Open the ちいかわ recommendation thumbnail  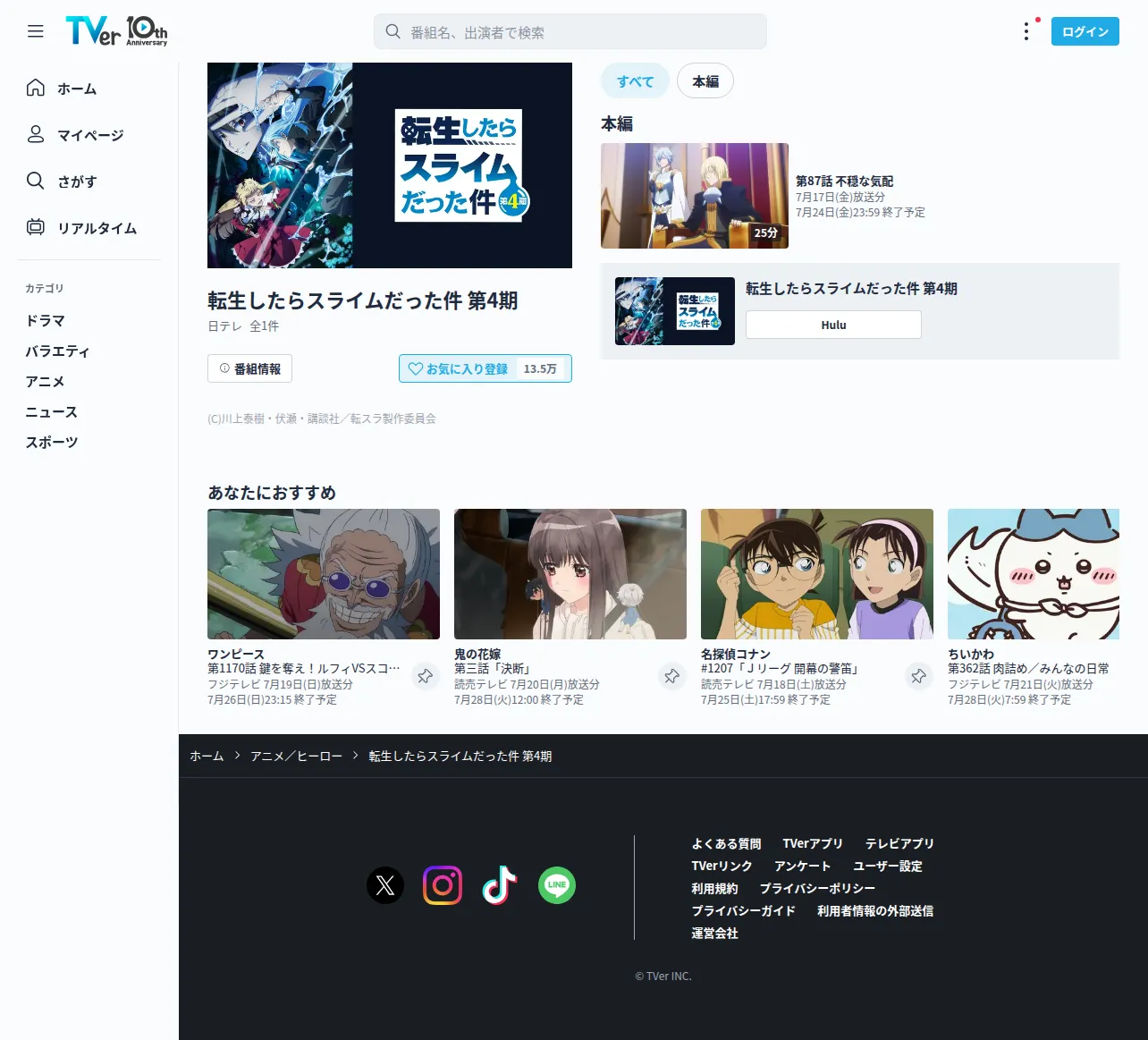coord(1034,574)
